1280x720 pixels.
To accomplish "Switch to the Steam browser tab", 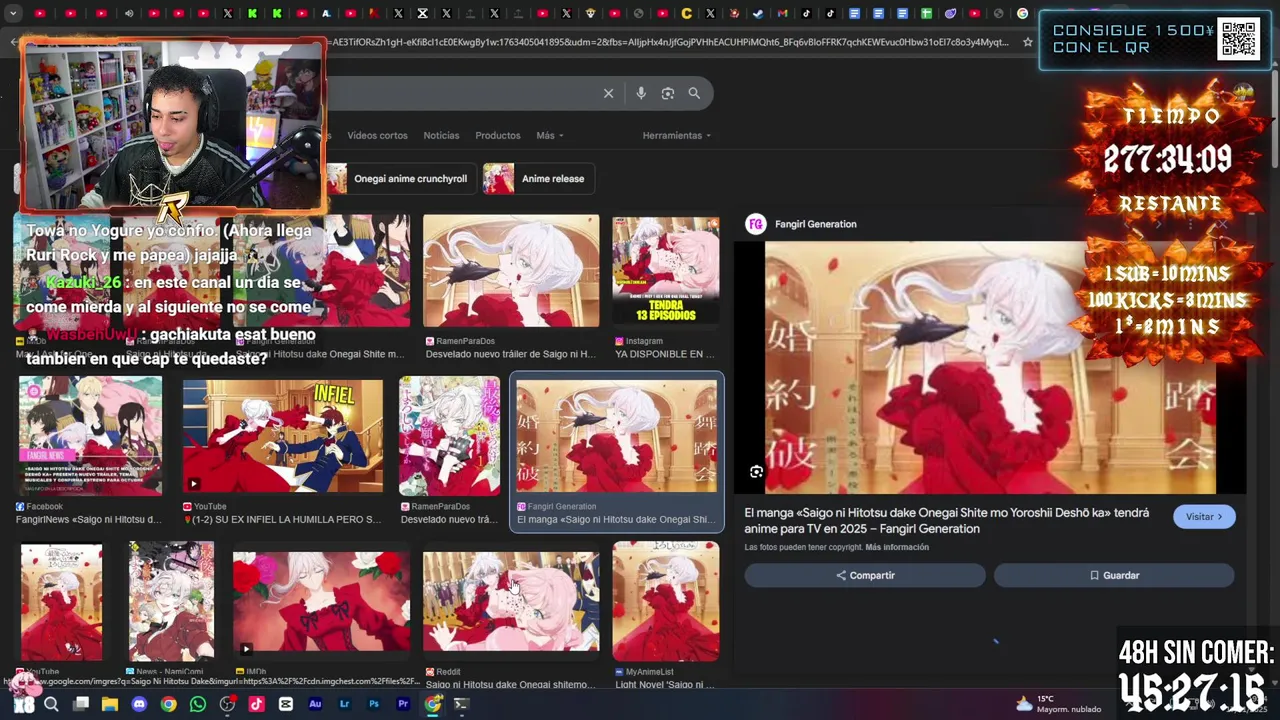I will (x=758, y=13).
